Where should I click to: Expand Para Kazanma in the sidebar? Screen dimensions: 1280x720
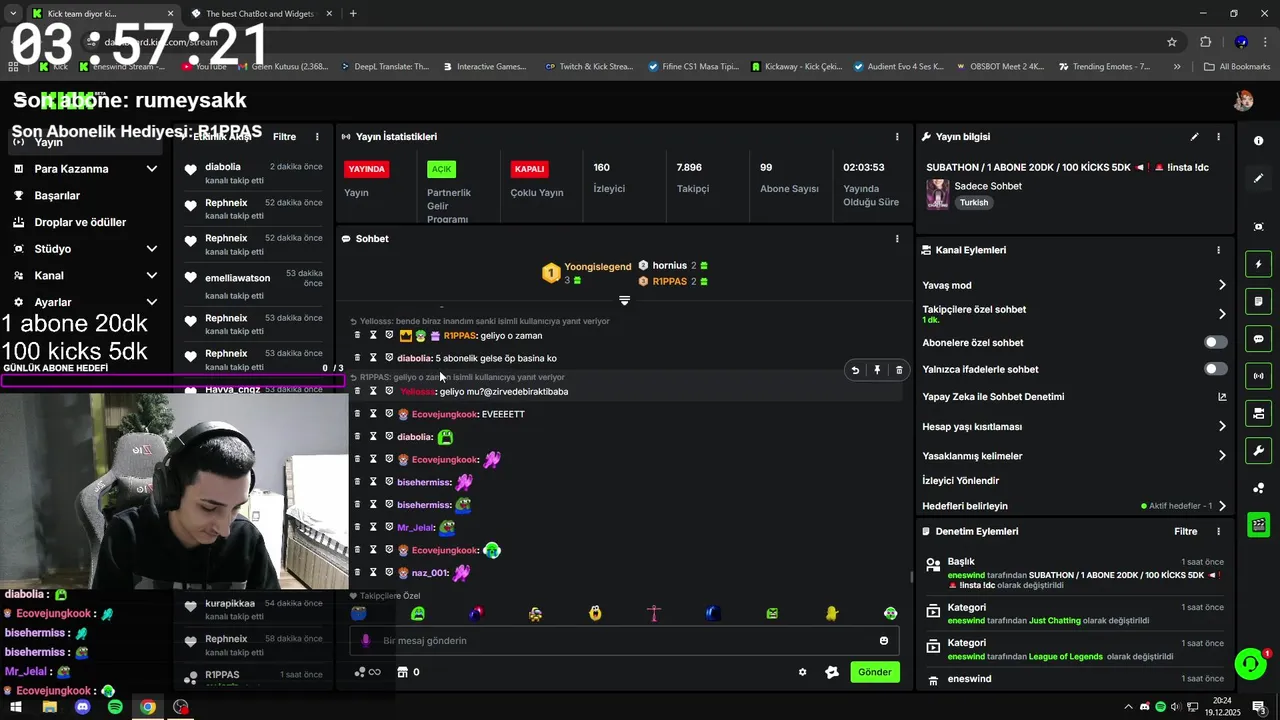tap(152, 169)
